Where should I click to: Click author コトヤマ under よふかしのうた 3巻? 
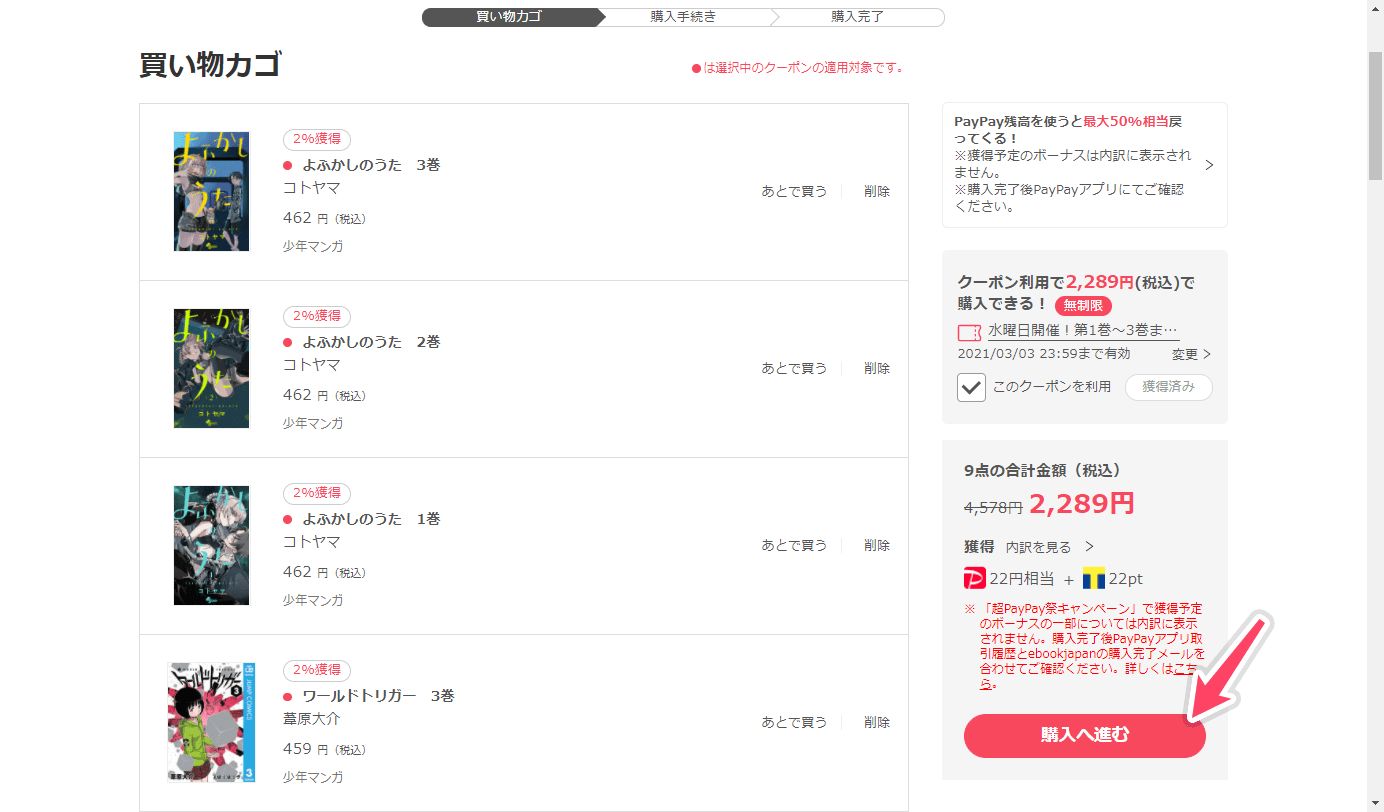tap(311, 187)
